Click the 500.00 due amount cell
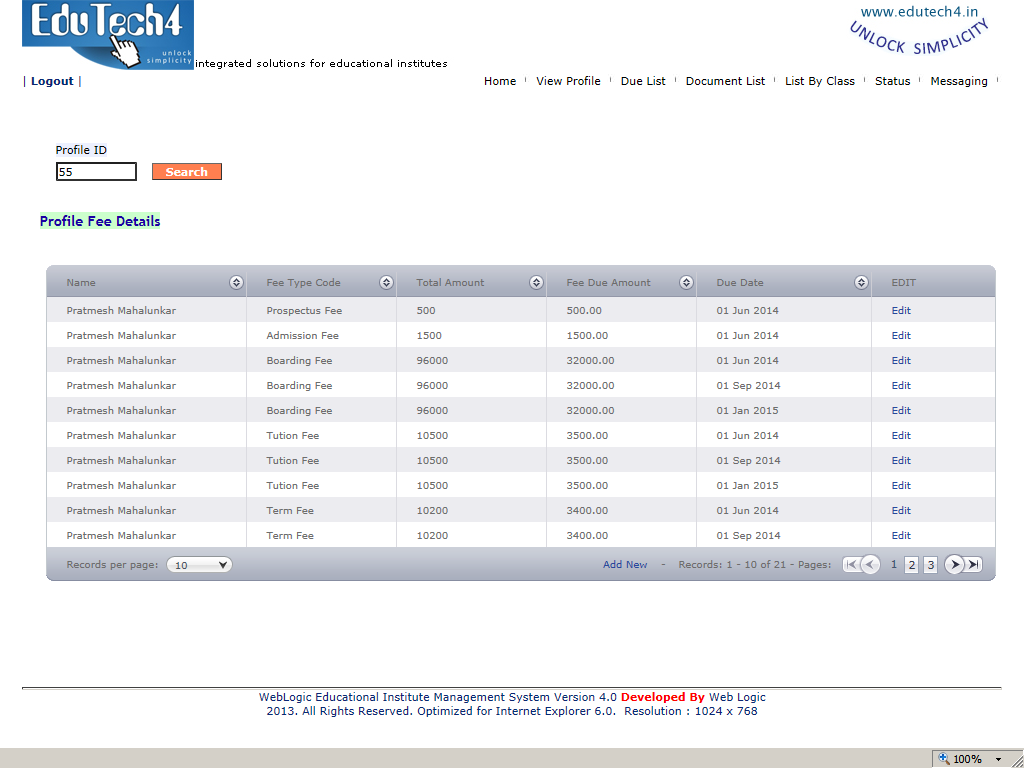1024x768 pixels. (584, 310)
